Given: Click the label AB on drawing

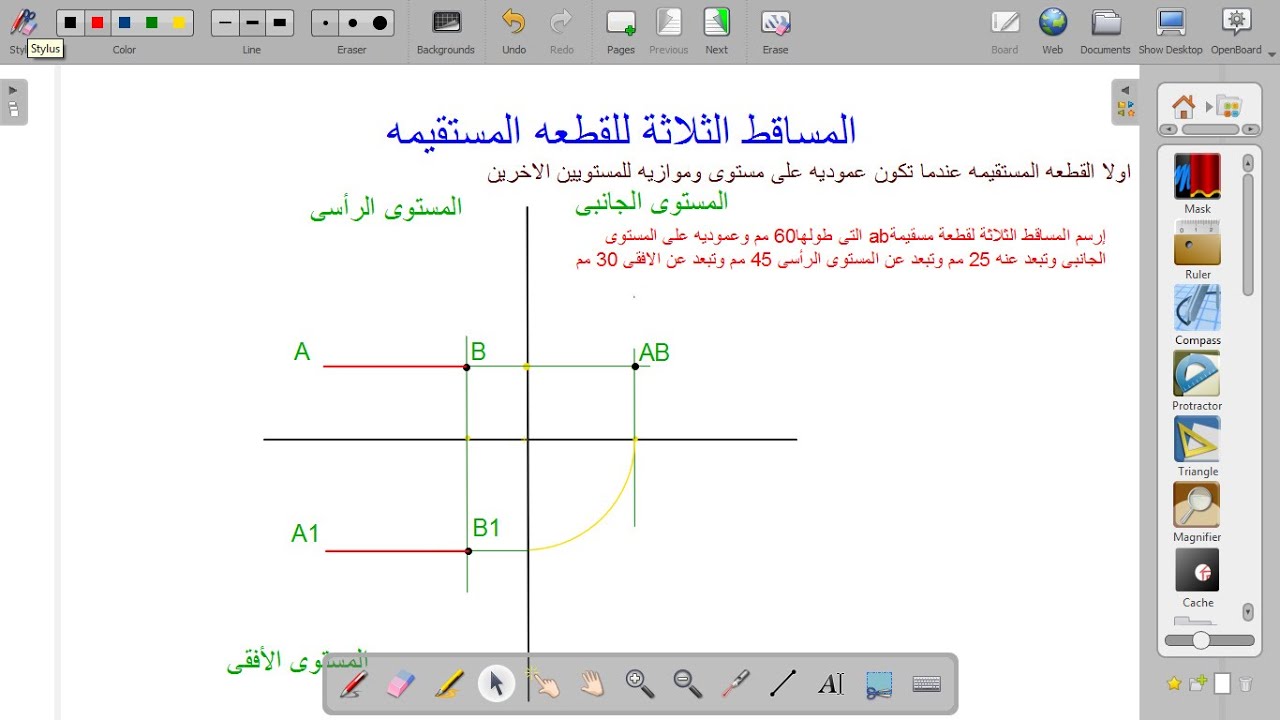Looking at the screenshot, I should point(654,352).
